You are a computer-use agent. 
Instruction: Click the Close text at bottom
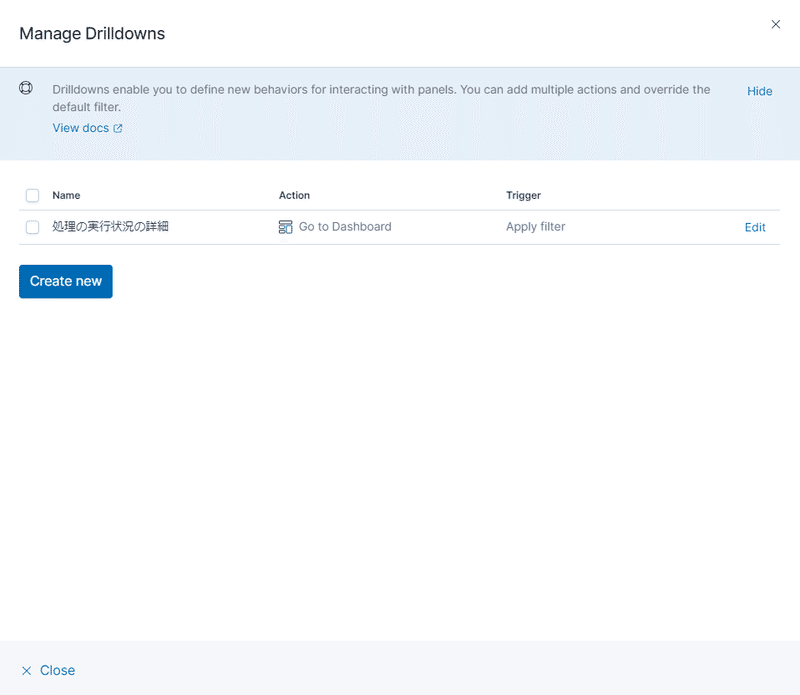(x=57, y=671)
